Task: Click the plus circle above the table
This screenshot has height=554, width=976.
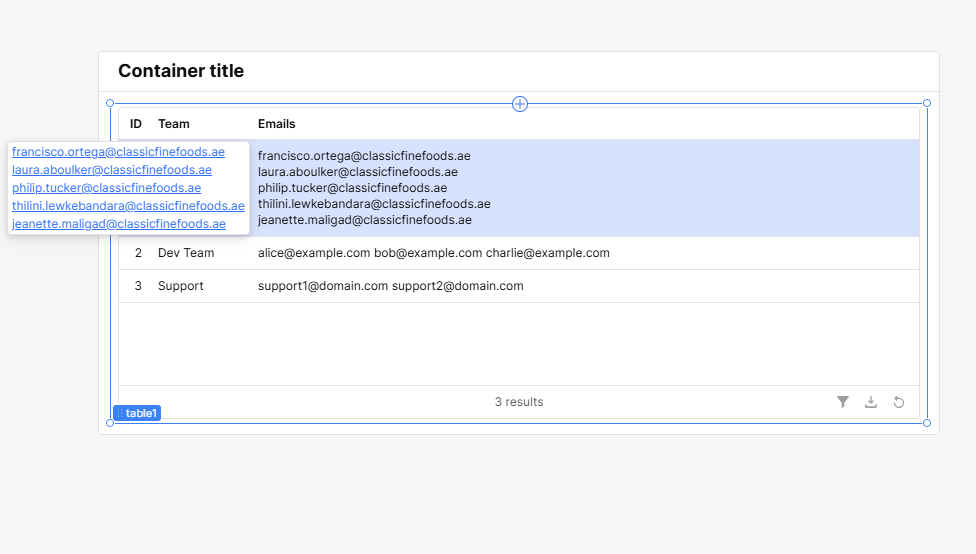Action: tap(520, 104)
